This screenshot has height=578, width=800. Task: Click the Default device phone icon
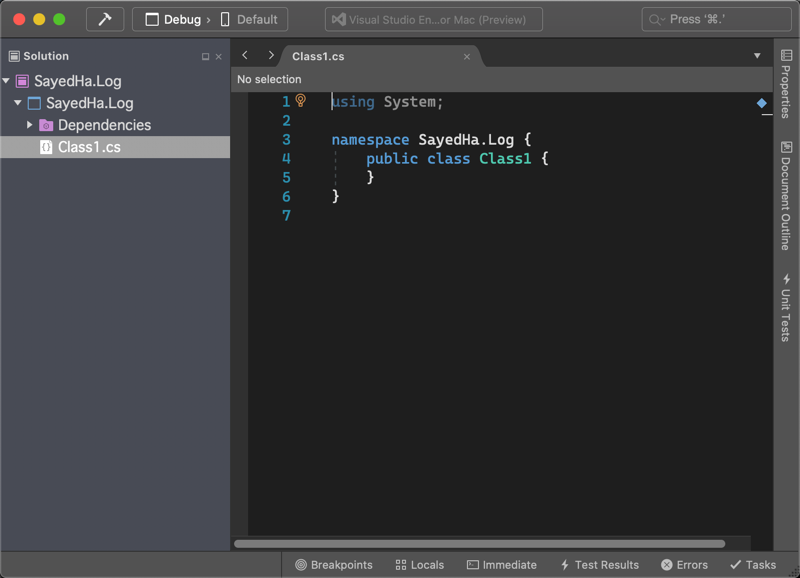point(225,19)
